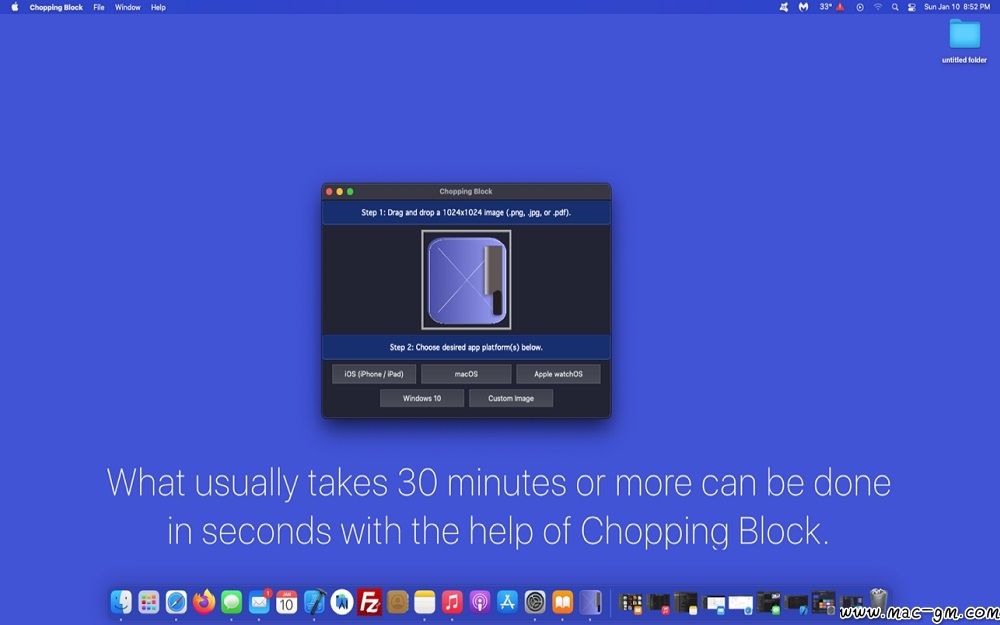Open the Help menu
This screenshot has width=1000, height=625.
point(158,8)
